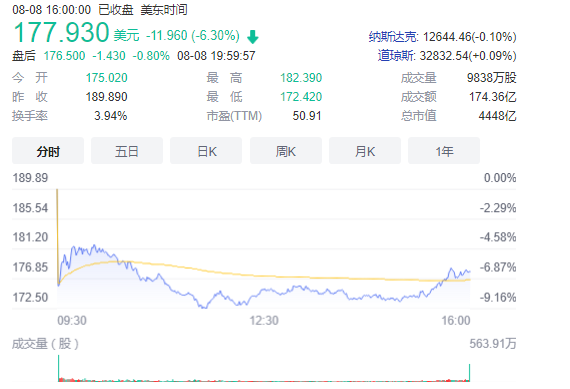The width and height of the screenshot is (570, 389).
Task: Click the 市盈(TTM) value 50.91
Action: 307,116
